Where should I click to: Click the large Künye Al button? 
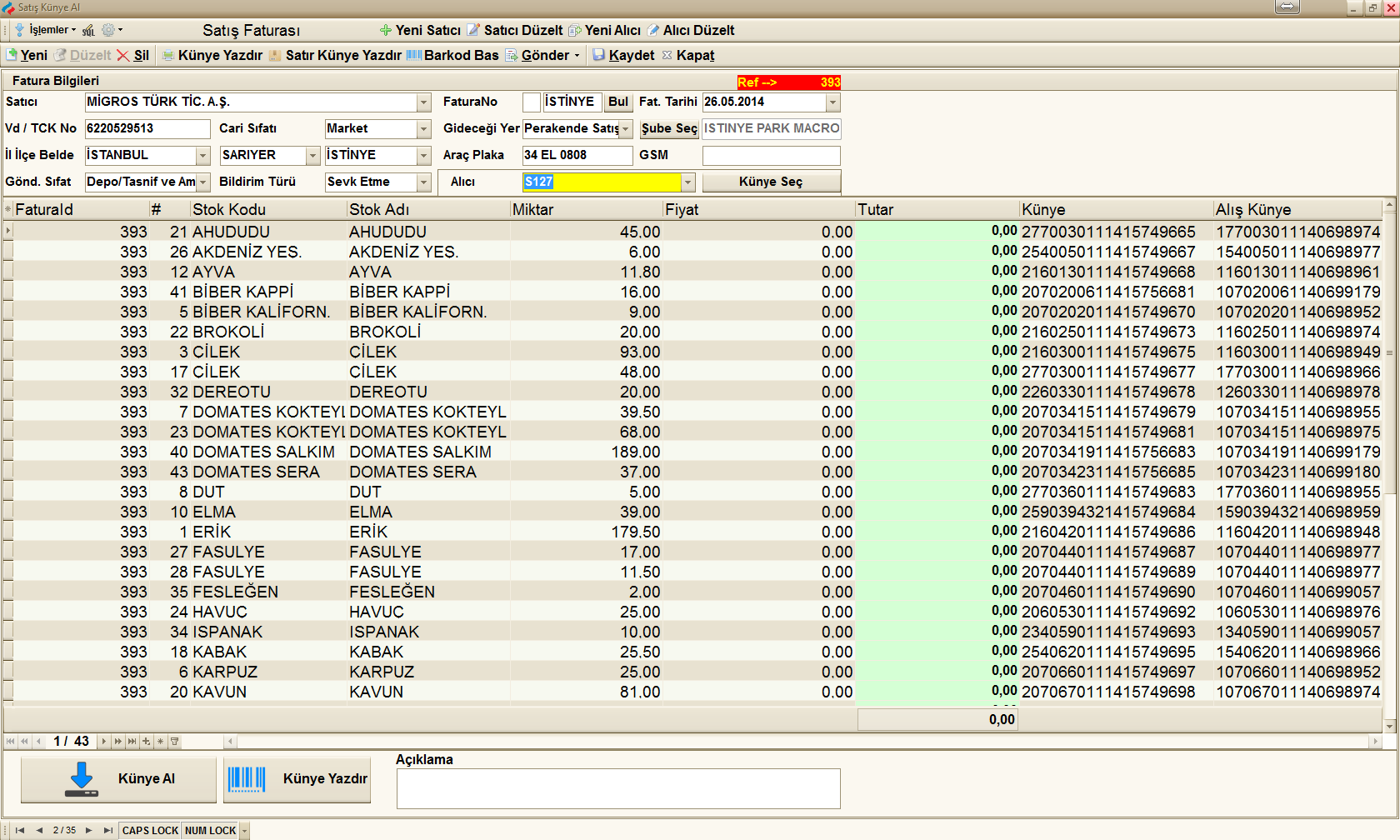tap(118, 780)
